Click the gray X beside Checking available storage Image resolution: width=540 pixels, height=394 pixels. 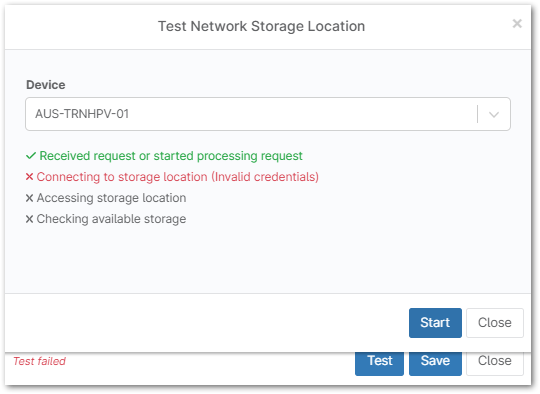(x=29, y=219)
